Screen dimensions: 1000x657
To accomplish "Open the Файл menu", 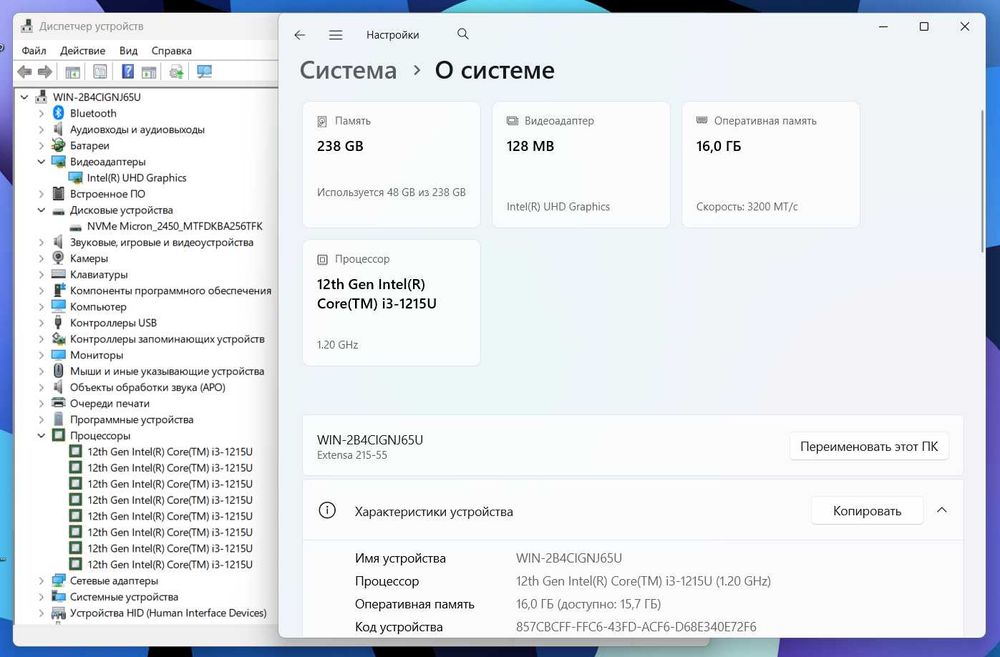I will coord(34,50).
